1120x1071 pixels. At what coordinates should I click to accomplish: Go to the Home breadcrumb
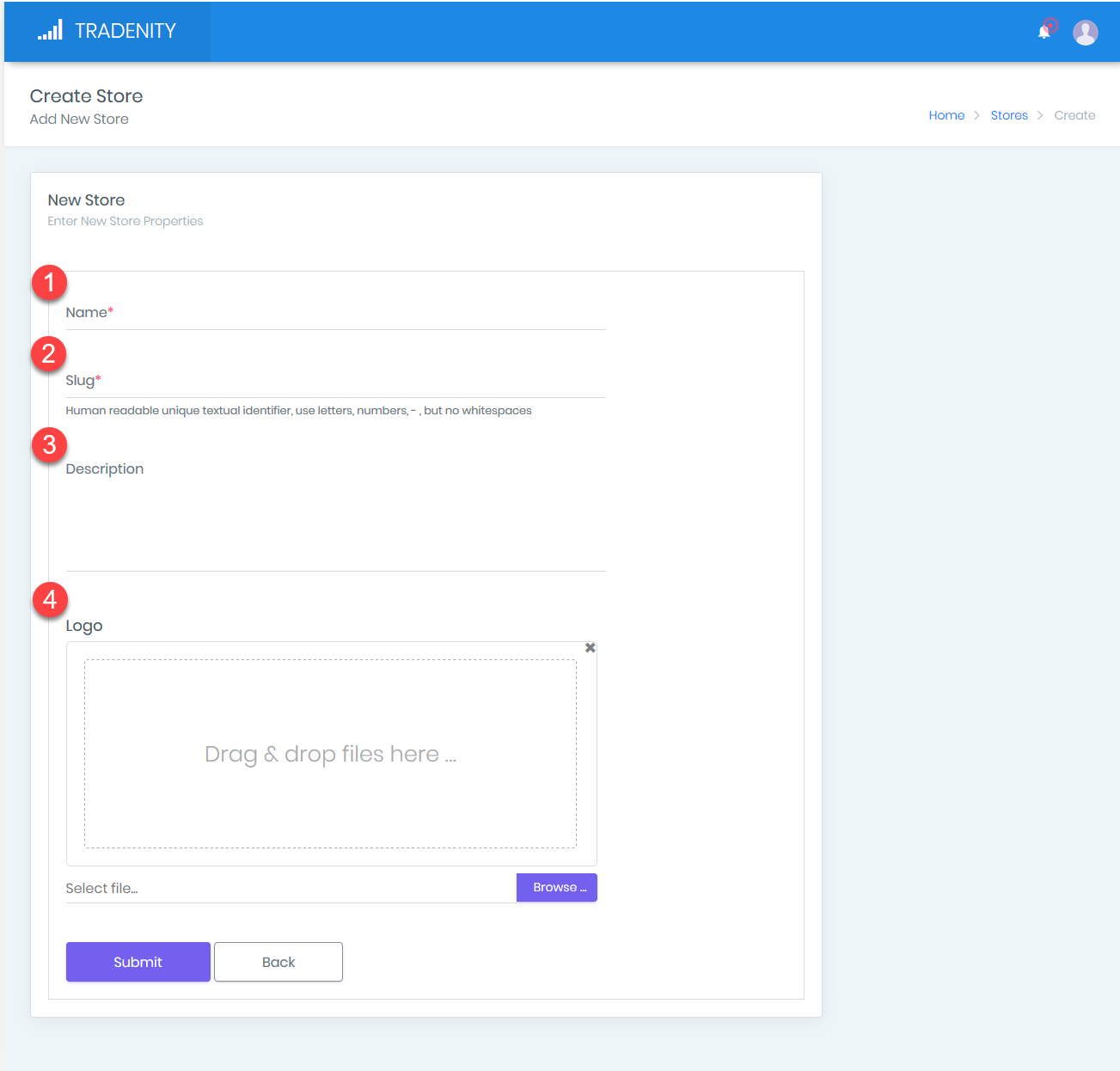click(x=946, y=115)
